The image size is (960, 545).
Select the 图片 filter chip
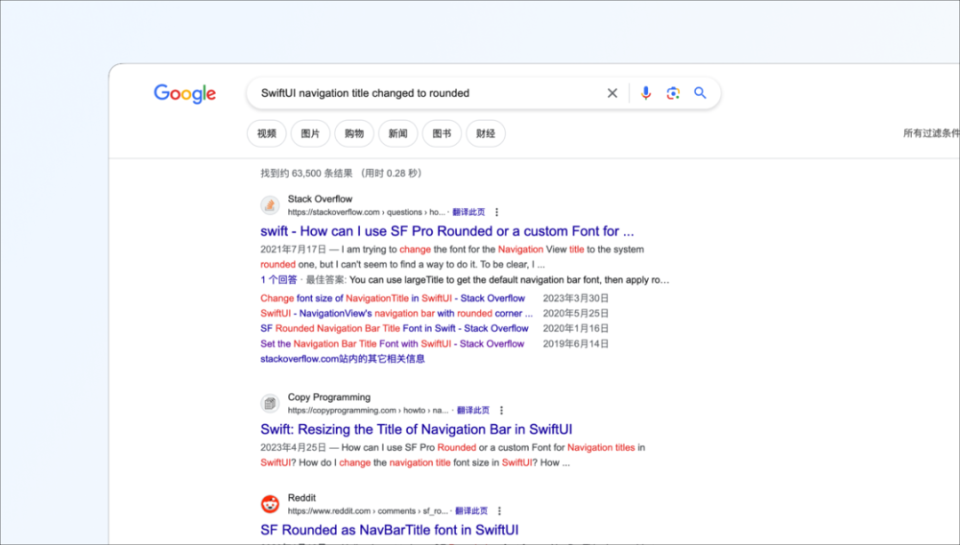pyautogui.click(x=310, y=133)
